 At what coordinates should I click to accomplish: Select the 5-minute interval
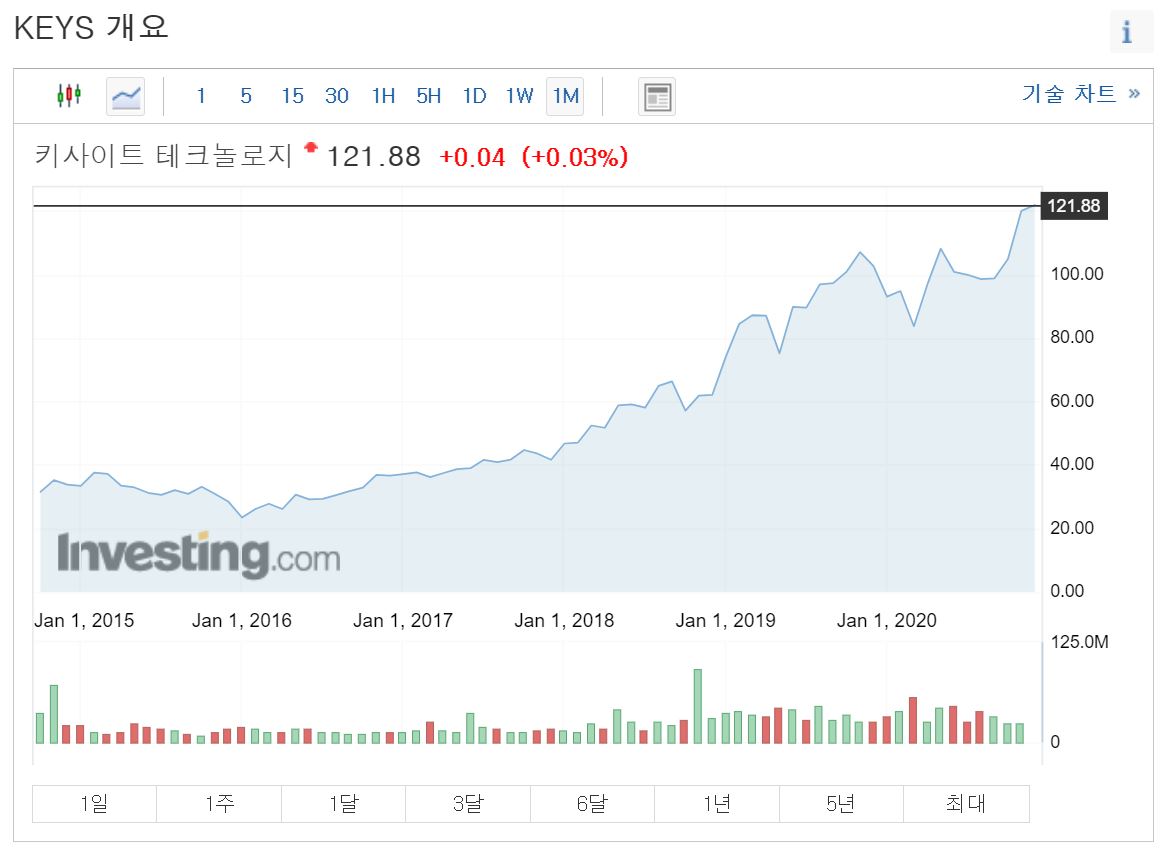[x=246, y=96]
